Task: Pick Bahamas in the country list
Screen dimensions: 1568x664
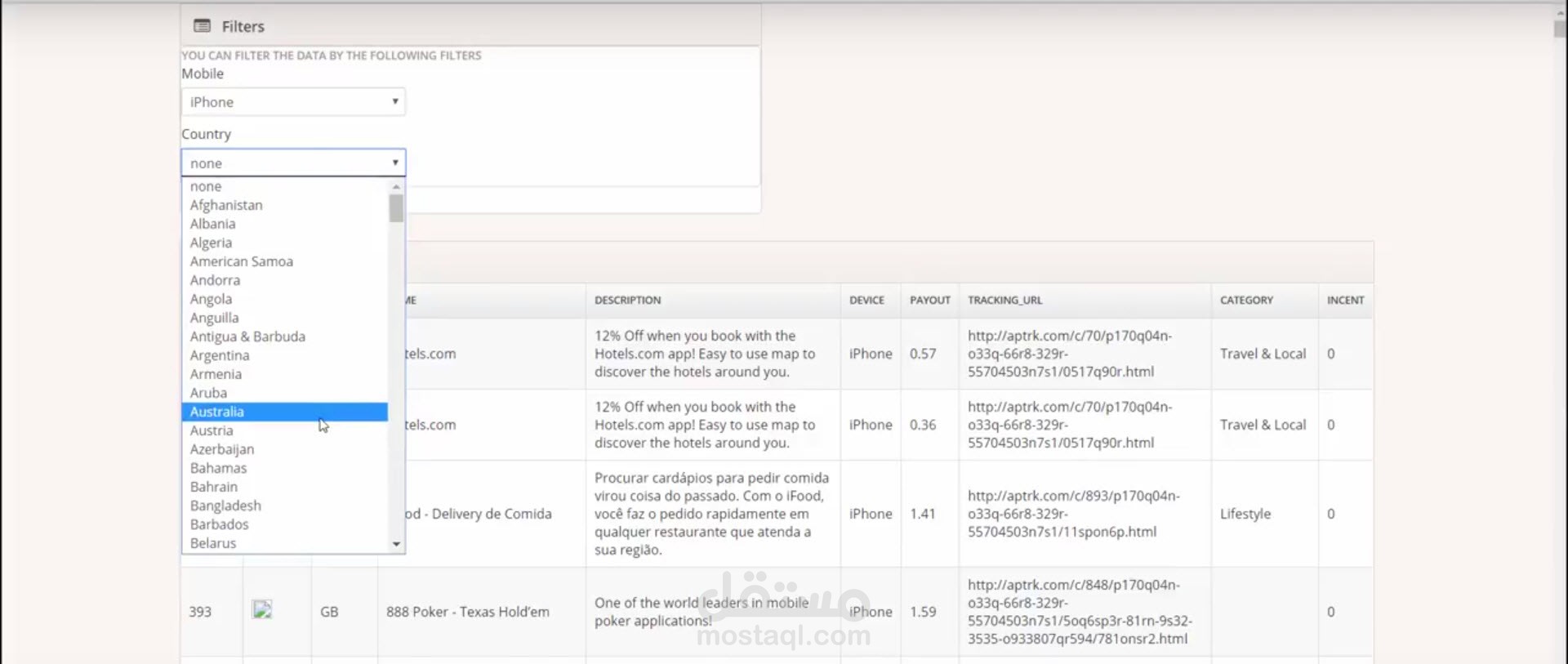Action: 284,468
